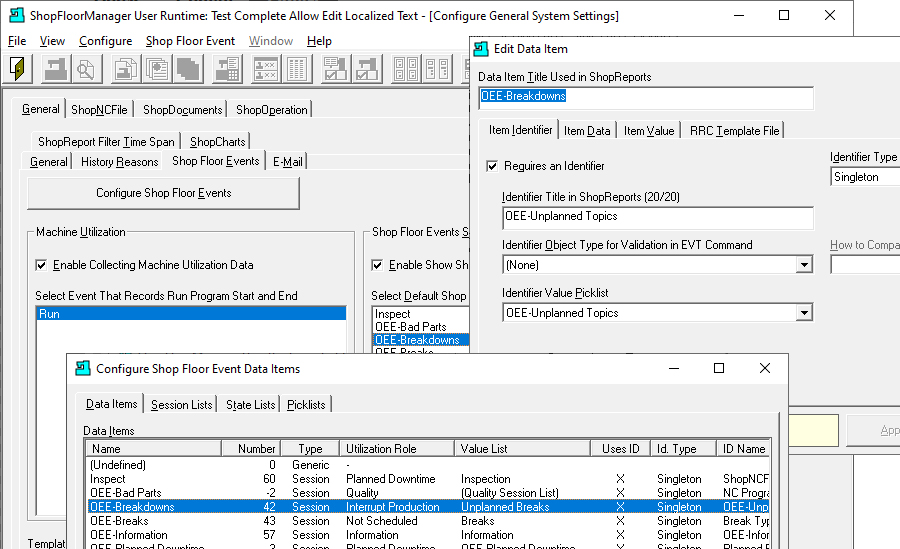Click the document search magnifier toolbar icon
The image size is (900, 549).
click(x=86, y=69)
